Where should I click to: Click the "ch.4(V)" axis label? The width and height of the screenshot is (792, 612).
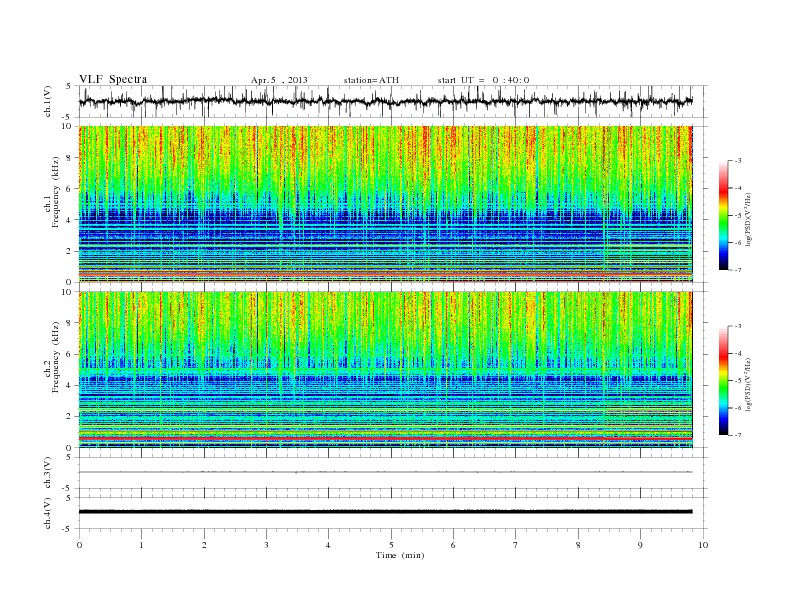pos(48,513)
